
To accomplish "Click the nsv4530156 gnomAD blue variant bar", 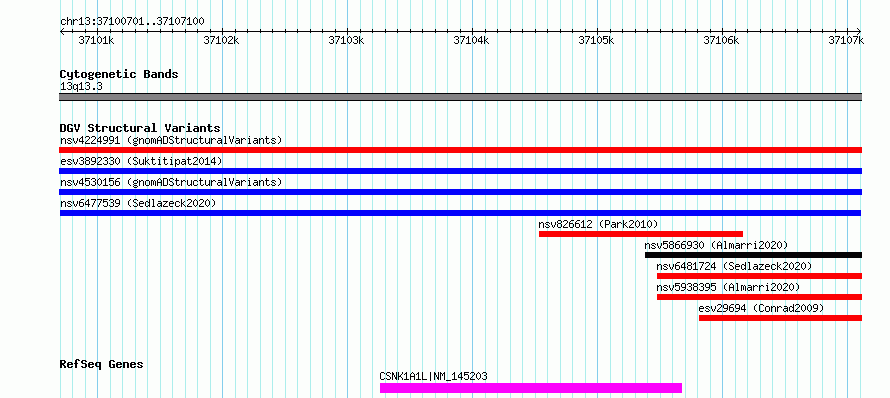I will click(x=460, y=192).
